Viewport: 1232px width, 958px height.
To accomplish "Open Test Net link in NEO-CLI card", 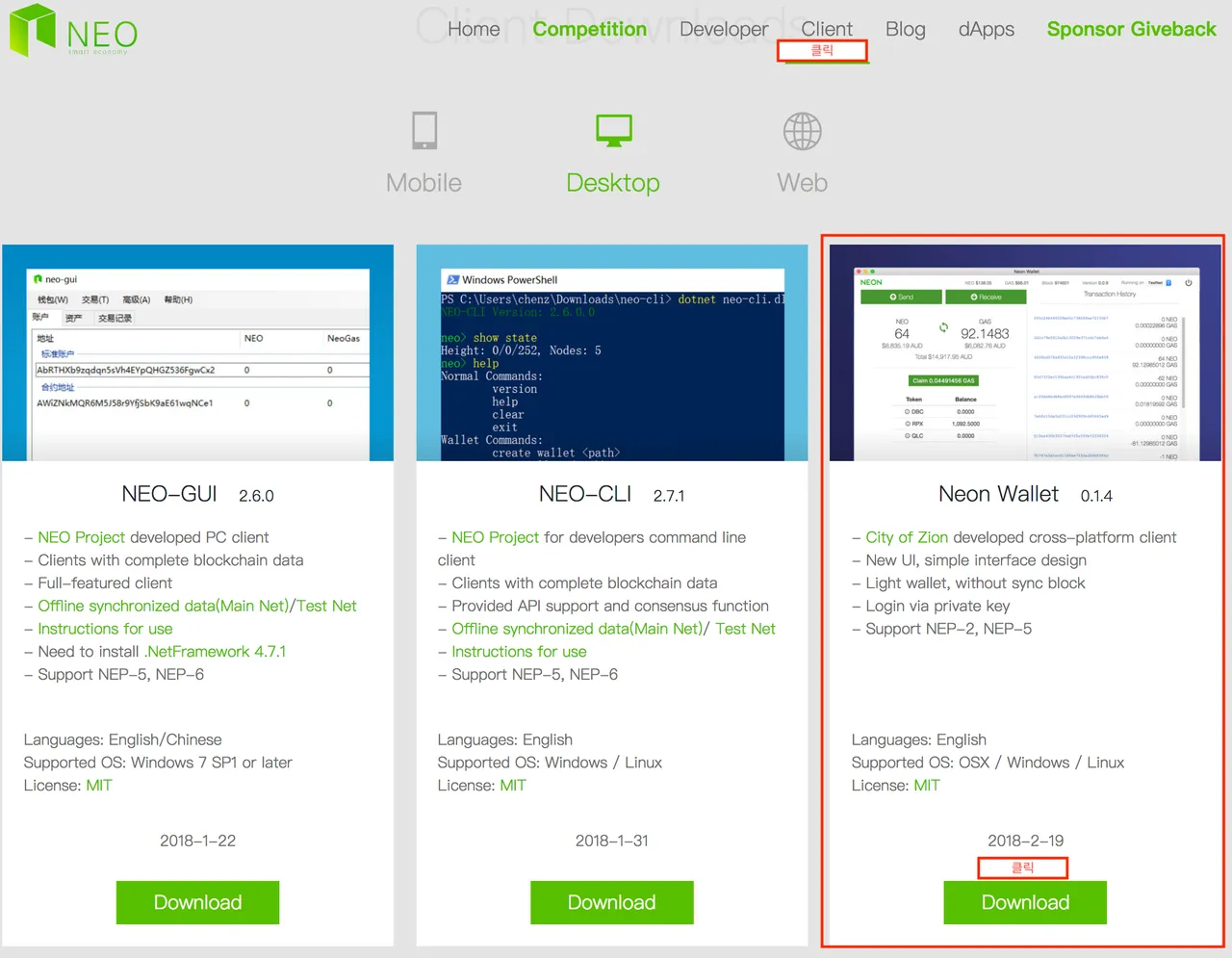I will pyautogui.click(x=746, y=629).
